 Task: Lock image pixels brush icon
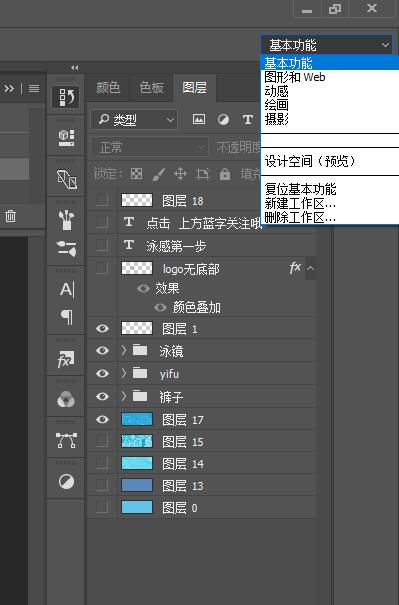pyautogui.click(x=159, y=174)
